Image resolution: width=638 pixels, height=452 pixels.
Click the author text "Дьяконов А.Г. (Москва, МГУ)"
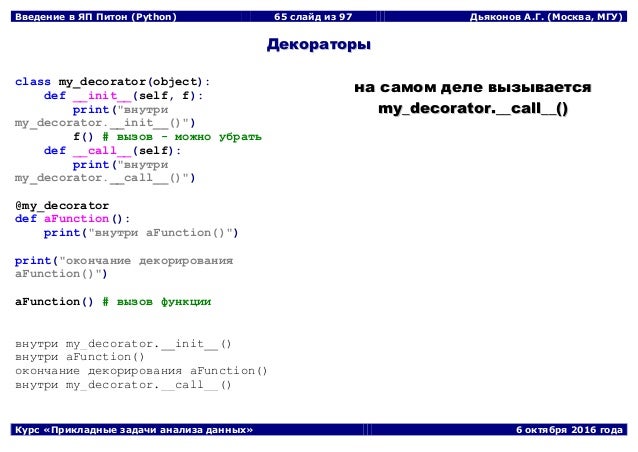pos(546,17)
